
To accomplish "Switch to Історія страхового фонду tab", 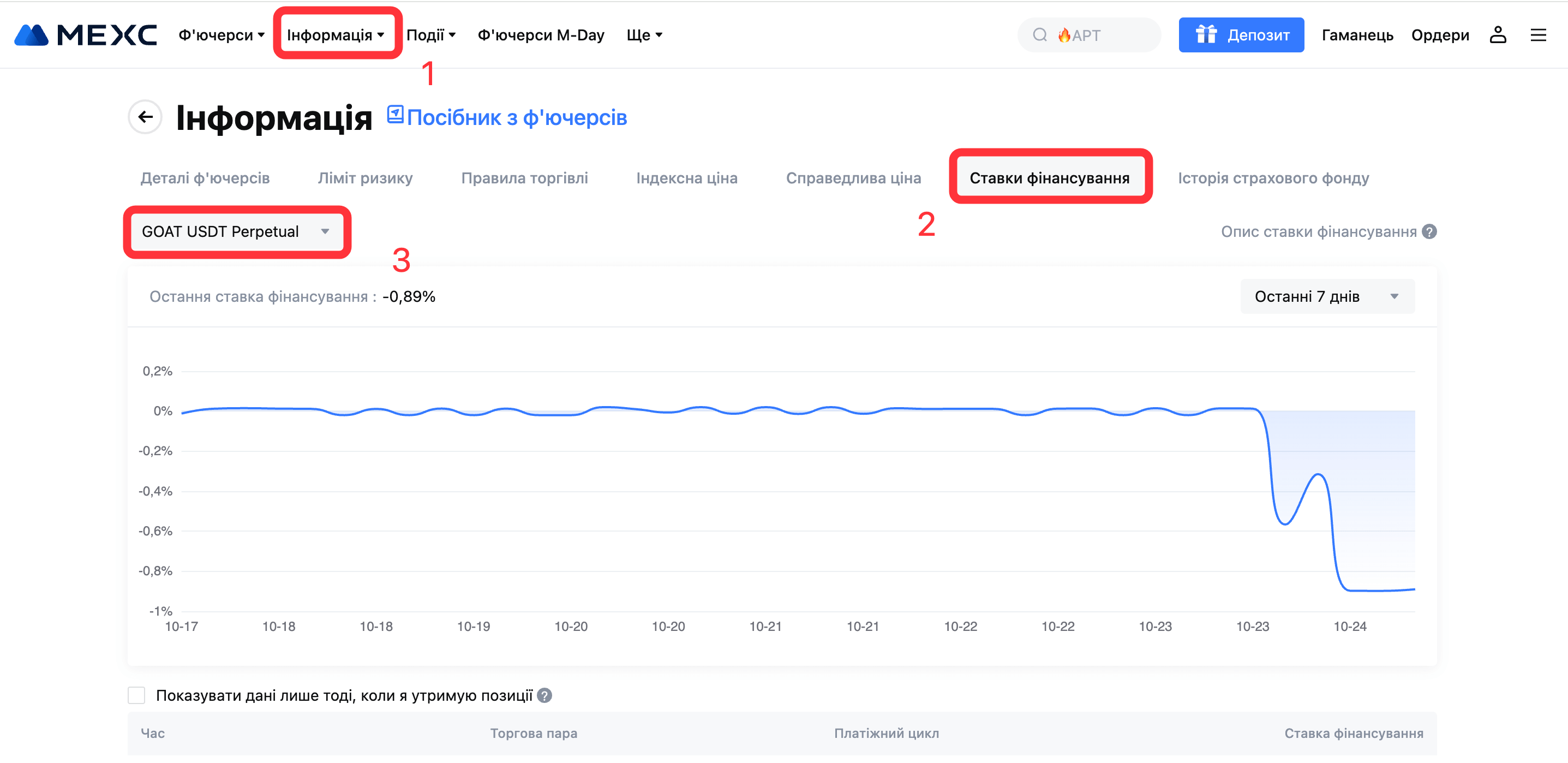I will tap(1273, 178).
